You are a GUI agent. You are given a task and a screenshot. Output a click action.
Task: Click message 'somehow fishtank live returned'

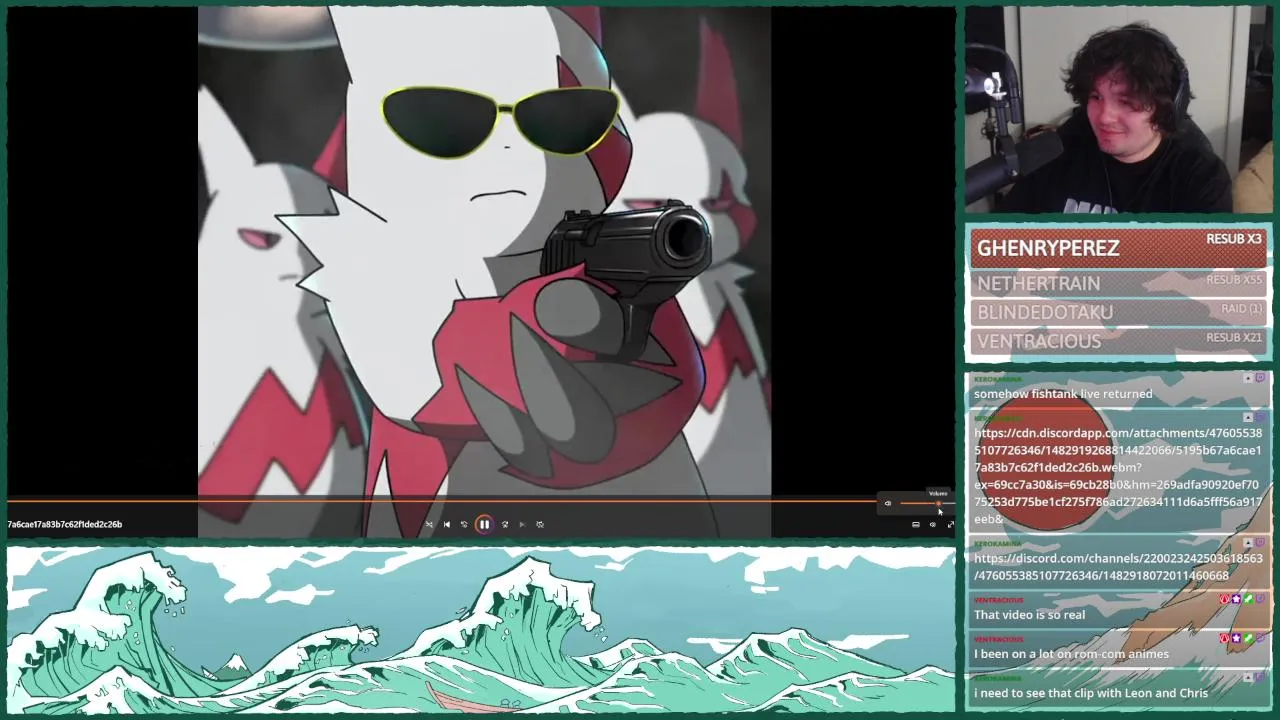tap(1063, 394)
